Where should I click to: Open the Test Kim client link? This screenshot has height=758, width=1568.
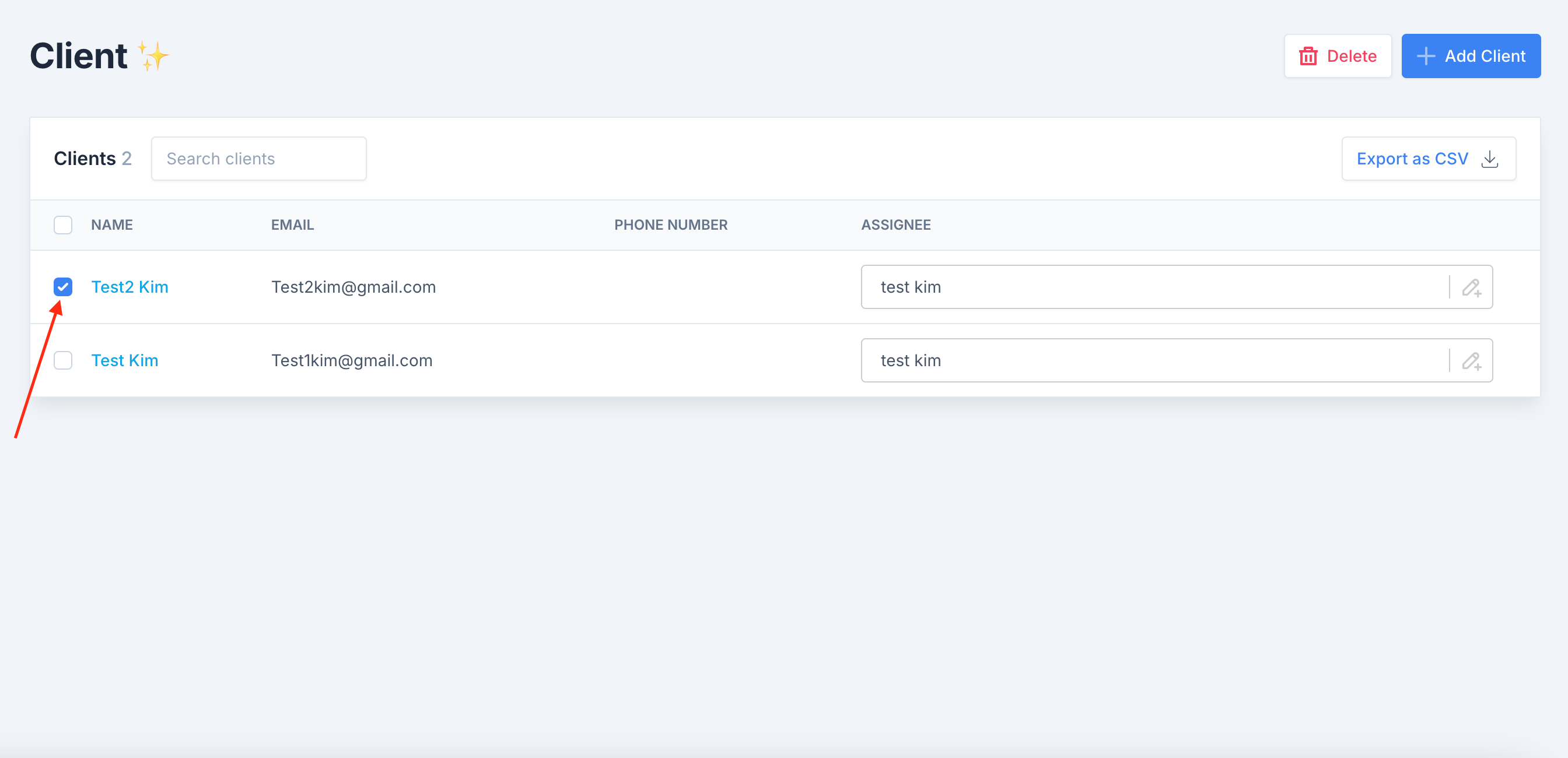point(125,360)
